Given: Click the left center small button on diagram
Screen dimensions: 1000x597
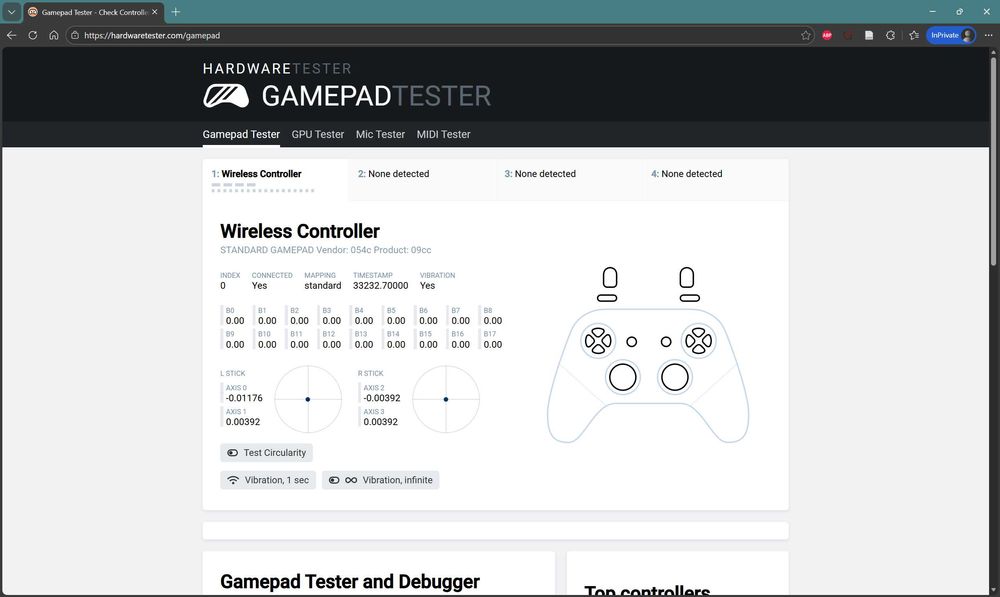Looking at the screenshot, I should click(631, 342).
